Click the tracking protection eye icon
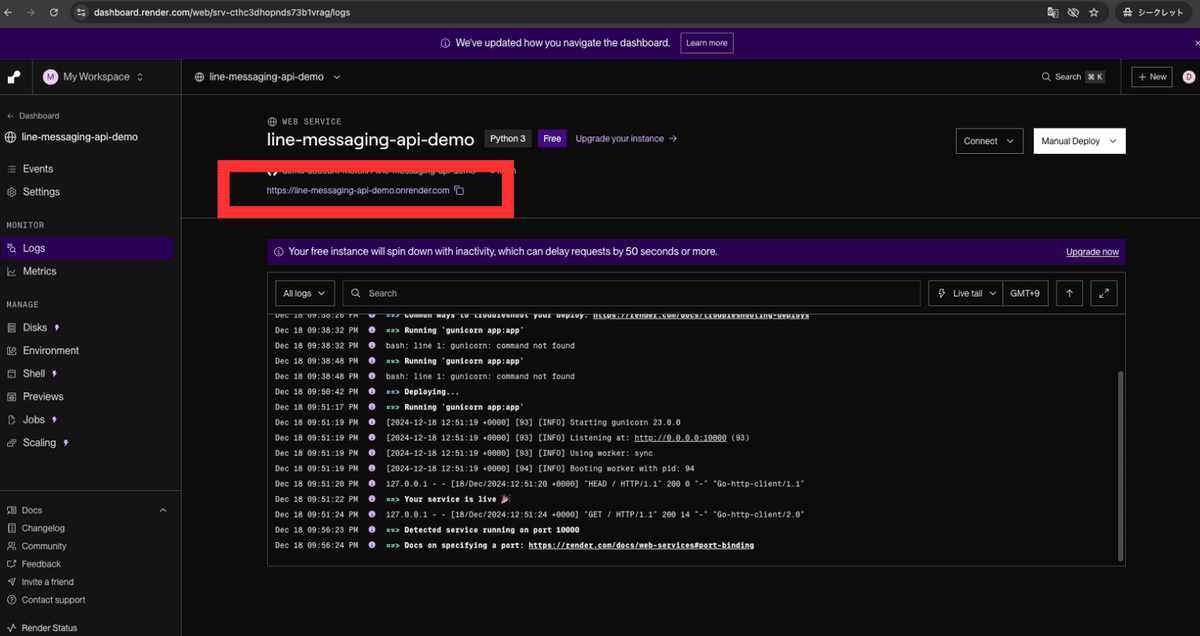This screenshot has height=636, width=1200. (x=1073, y=13)
